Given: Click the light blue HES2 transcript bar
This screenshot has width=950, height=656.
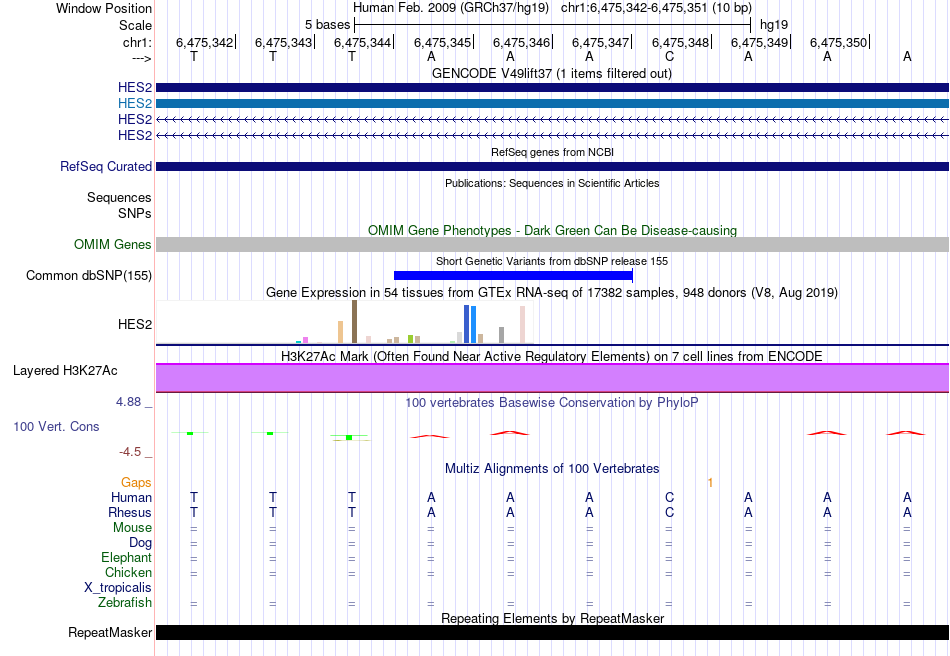Looking at the screenshot, I should pos(552,104).
